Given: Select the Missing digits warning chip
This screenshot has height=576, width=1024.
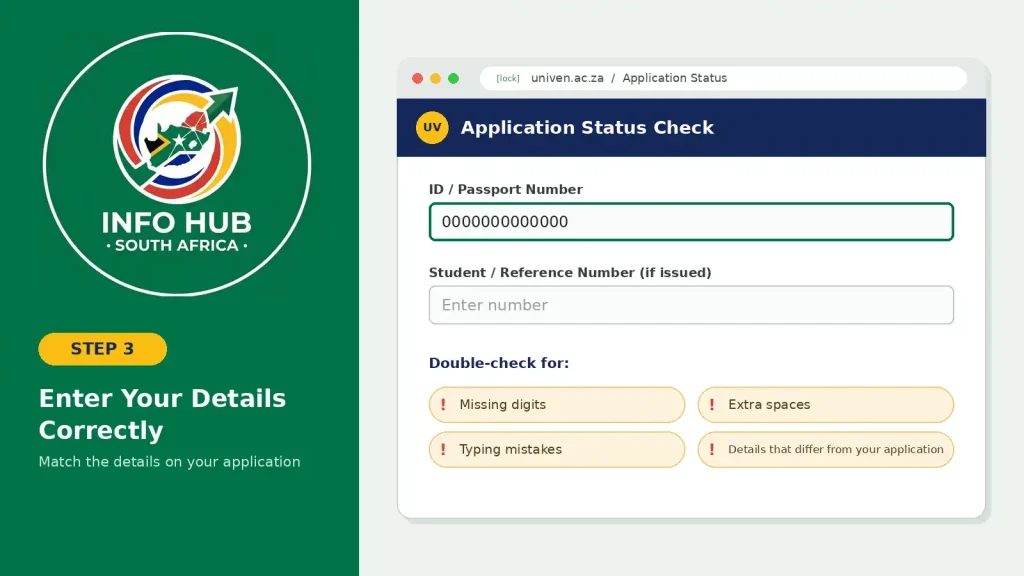Looking at the screenshot, I should 557,405.
